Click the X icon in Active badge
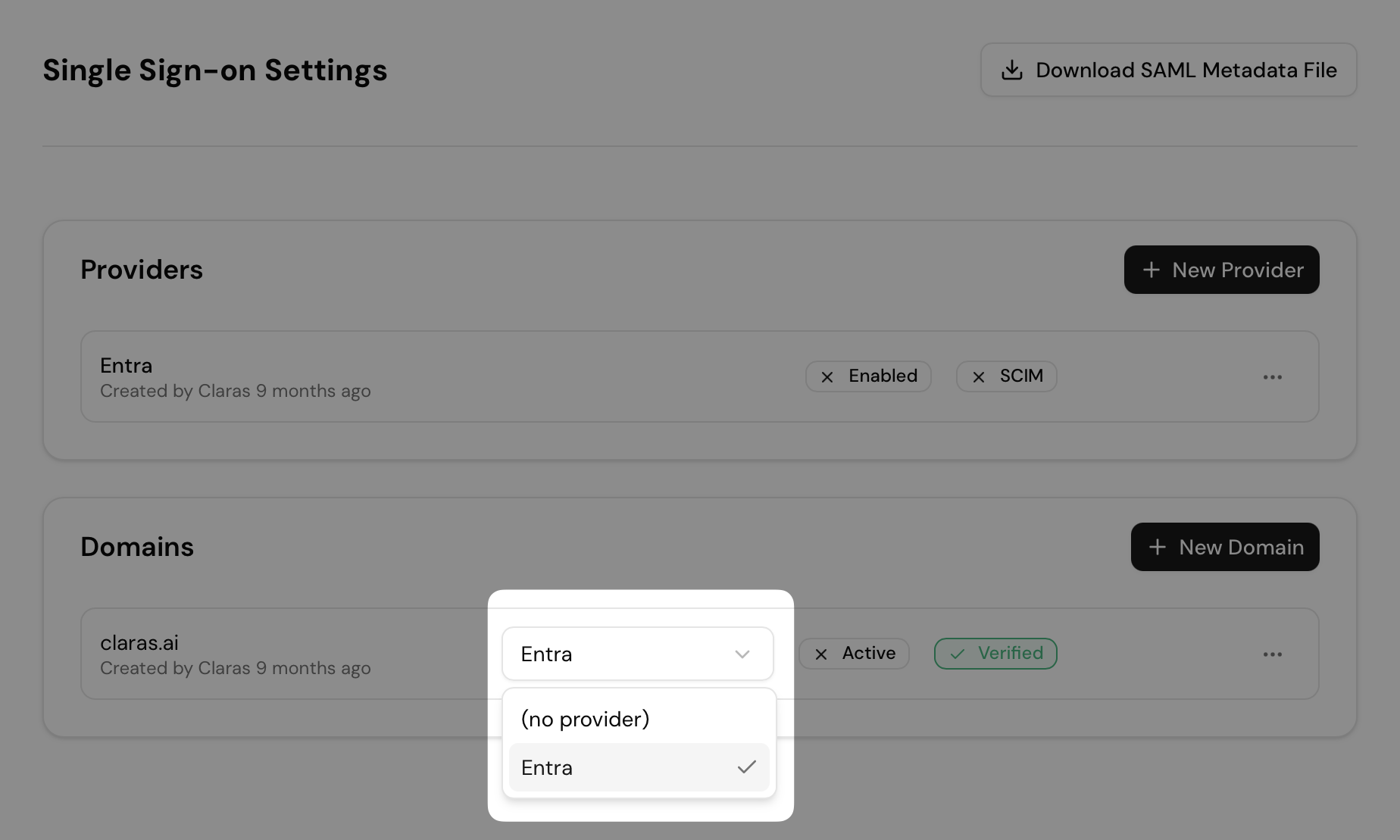The width and height of the screenshot is (1400, 840). [x=820, y=654]
